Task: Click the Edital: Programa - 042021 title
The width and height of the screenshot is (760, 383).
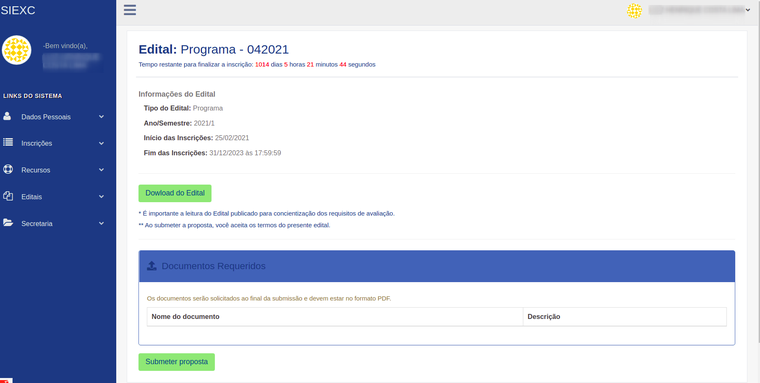Action: click(x=214, y=49)
